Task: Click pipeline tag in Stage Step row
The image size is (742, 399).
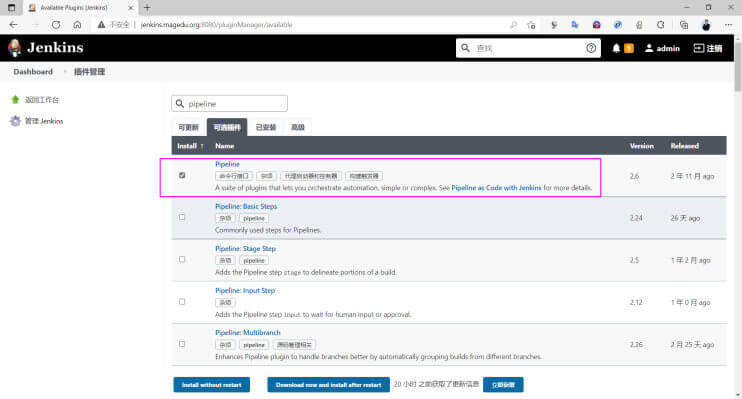Action: point(254,260)
